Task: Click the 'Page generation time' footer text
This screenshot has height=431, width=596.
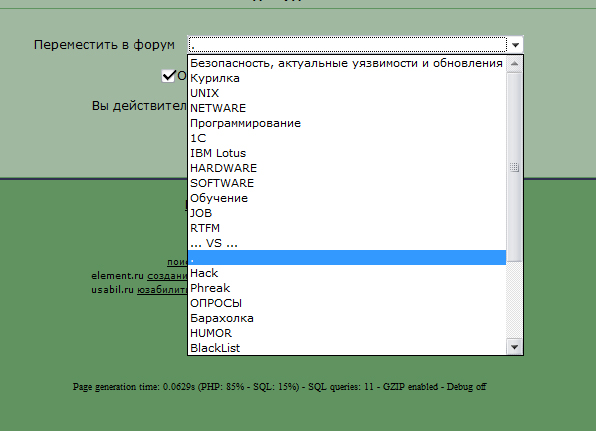Action: (279, 387)
